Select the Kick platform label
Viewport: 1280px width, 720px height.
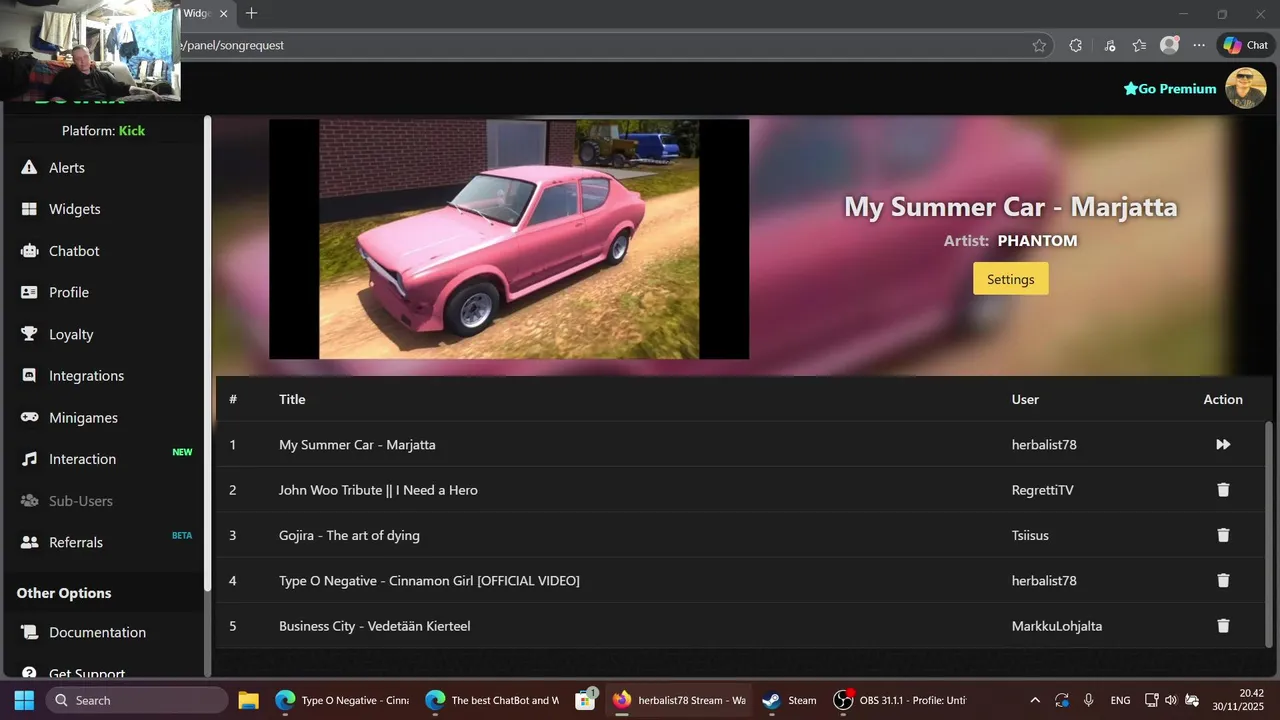point(132,131)
